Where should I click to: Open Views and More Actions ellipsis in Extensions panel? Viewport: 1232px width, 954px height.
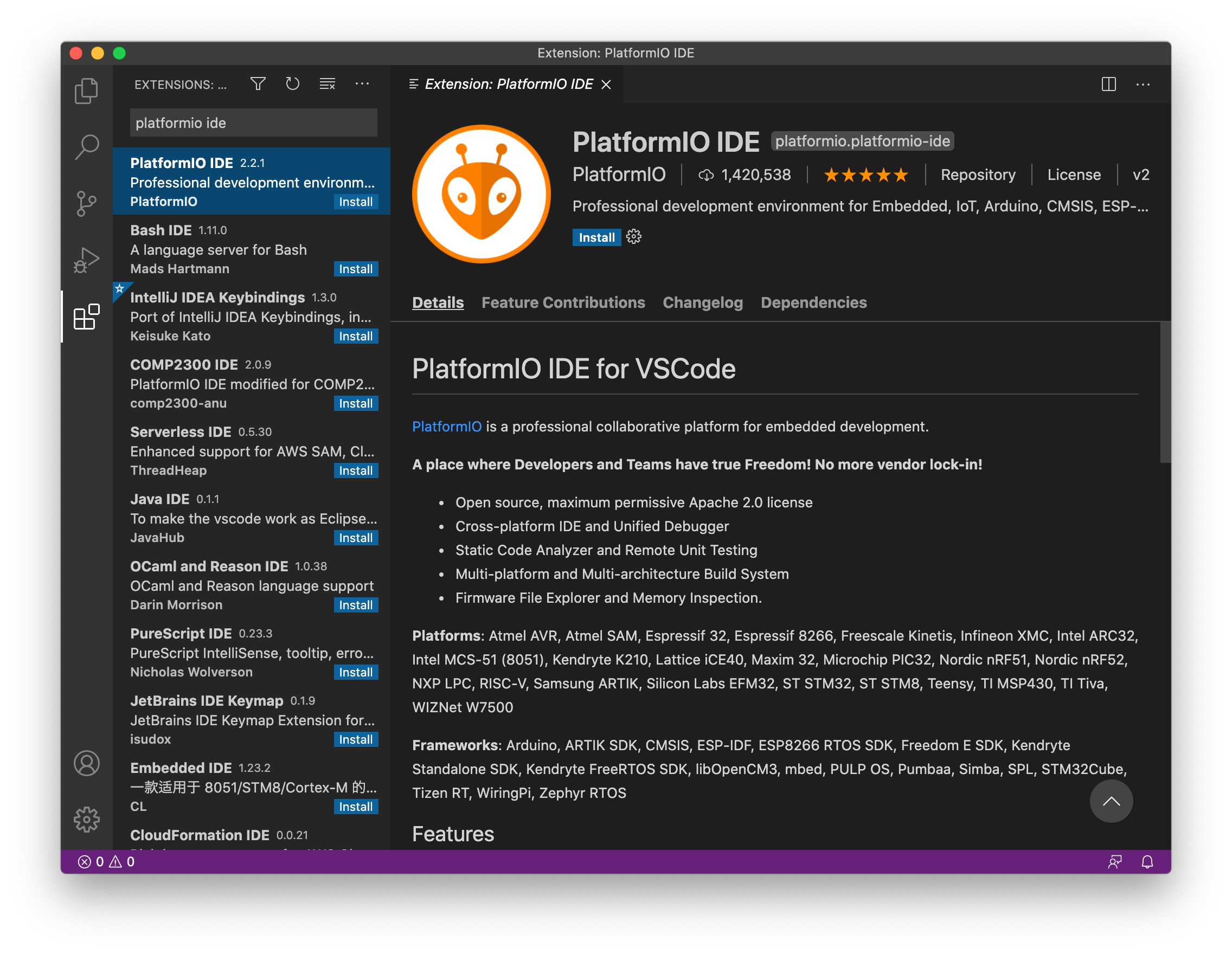pyautogui.click(x=362, y=84)
